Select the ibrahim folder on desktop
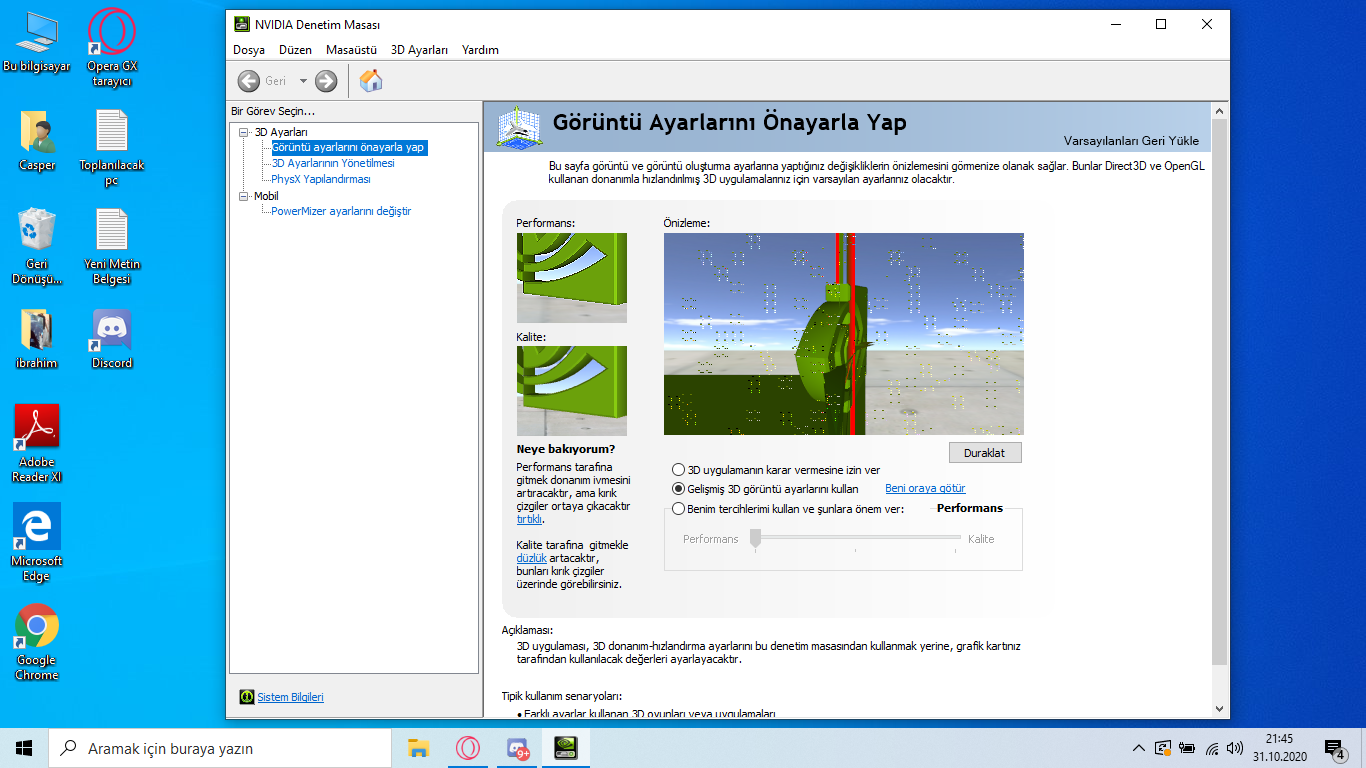 (37, 339)
